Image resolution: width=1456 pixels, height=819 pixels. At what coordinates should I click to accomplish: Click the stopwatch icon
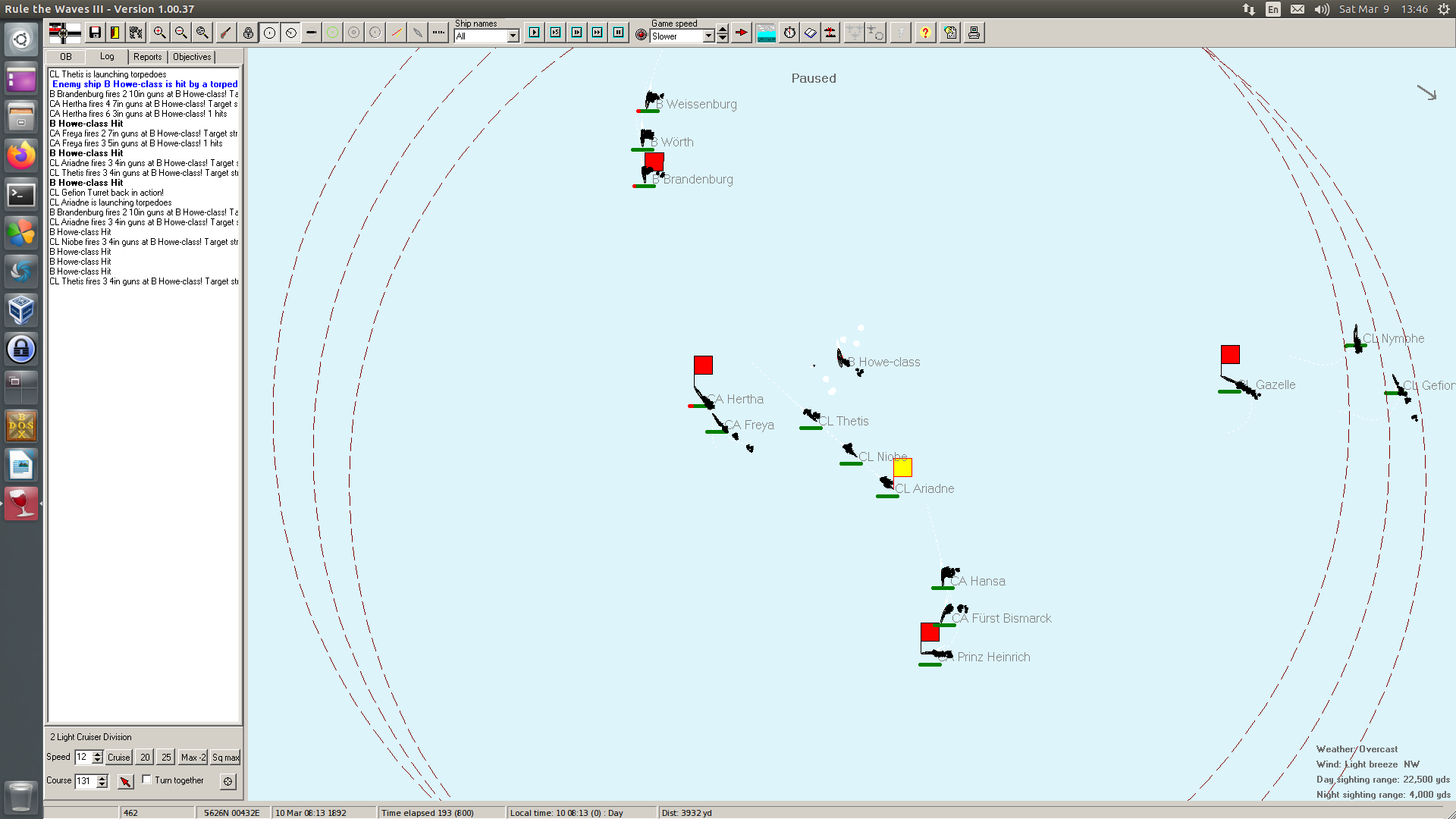click(x=789, y=33)
